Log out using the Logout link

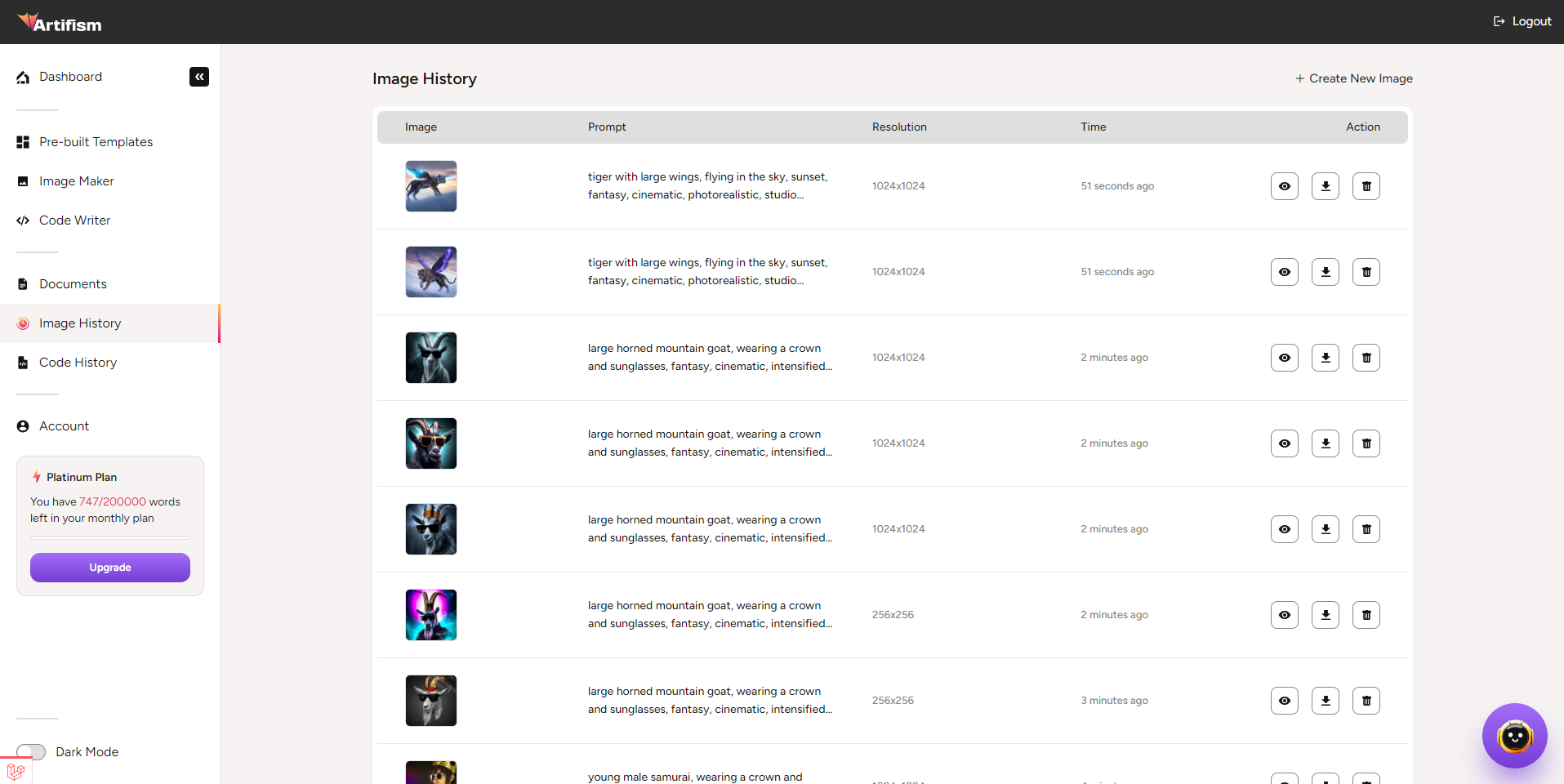[x=1522, y=21]
